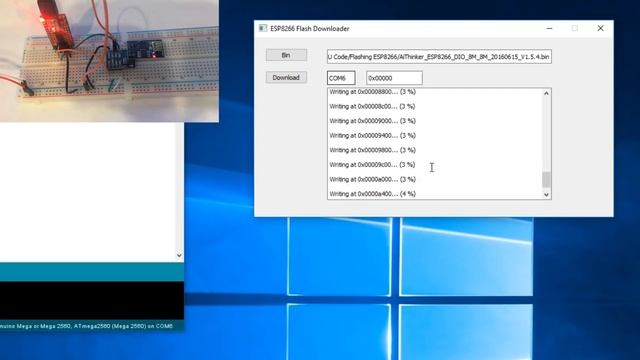Select log line 'Writing at 0x00008c00'
This screenshot has height=360, width=640.
372,106
